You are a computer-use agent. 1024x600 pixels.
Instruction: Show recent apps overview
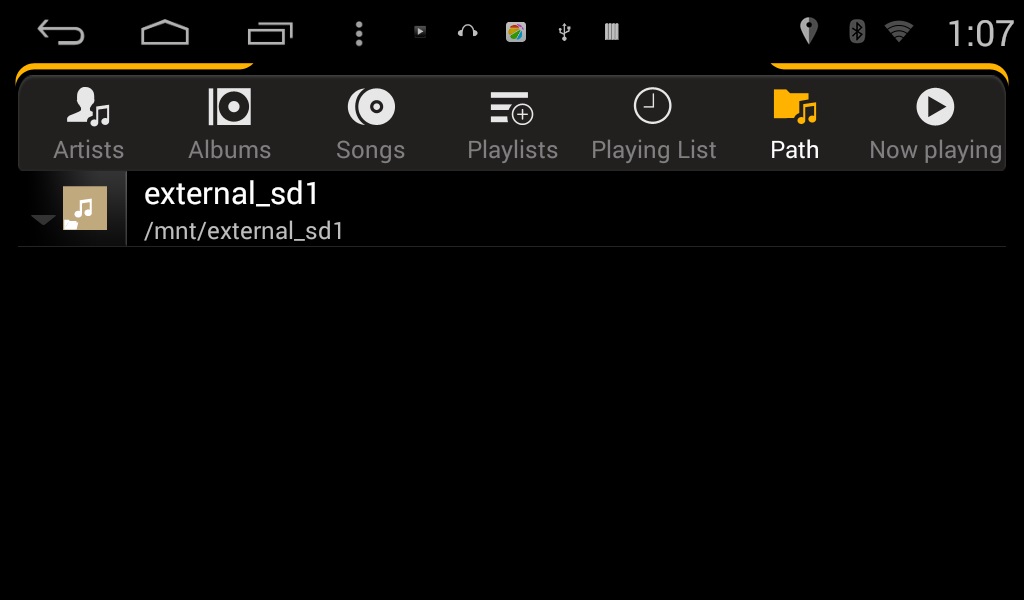pos(270,33)
